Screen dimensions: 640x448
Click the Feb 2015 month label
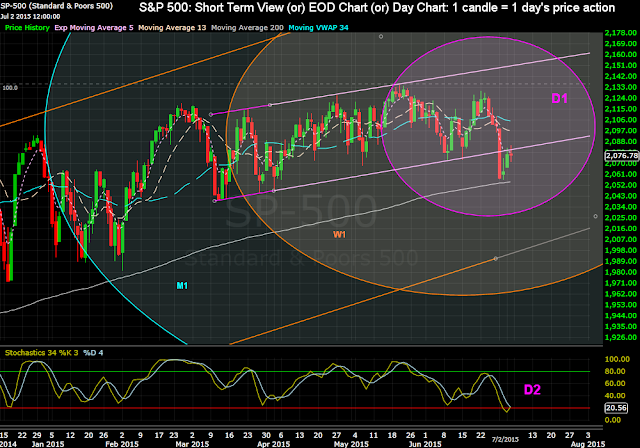[x=122, y=444]
